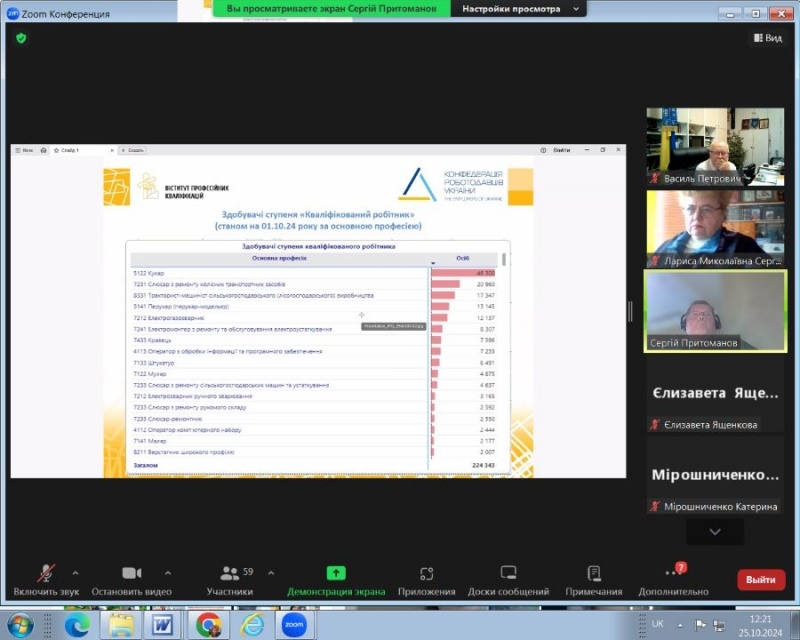The height and width of the screenshot is (640, 800).
Task: Leave the meeting with Выйти button
Action: (760, 579)
